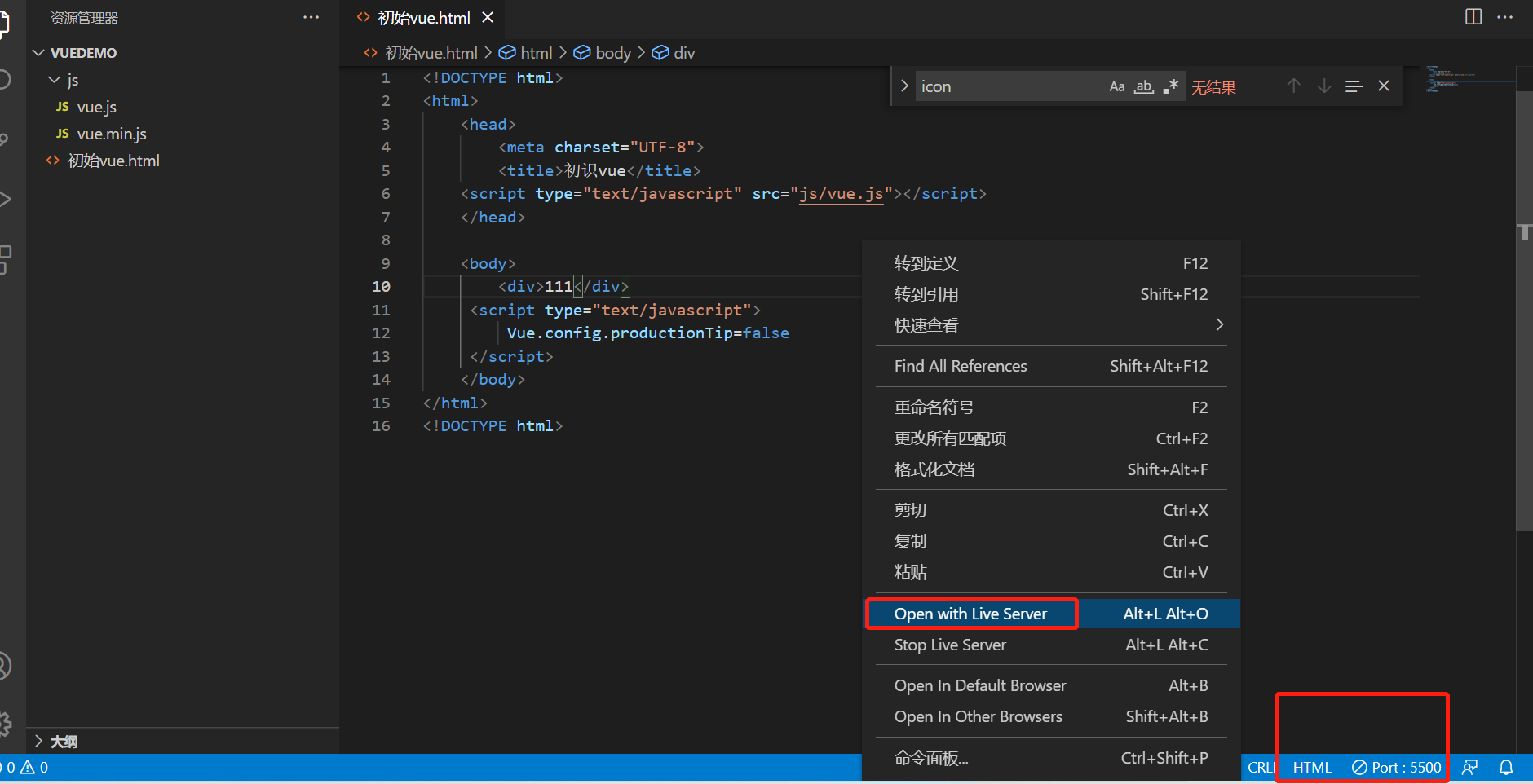The image size is (1533, 784).
Task: Choose 格式化文档 menu item
Action: (x=1051, y=469)
